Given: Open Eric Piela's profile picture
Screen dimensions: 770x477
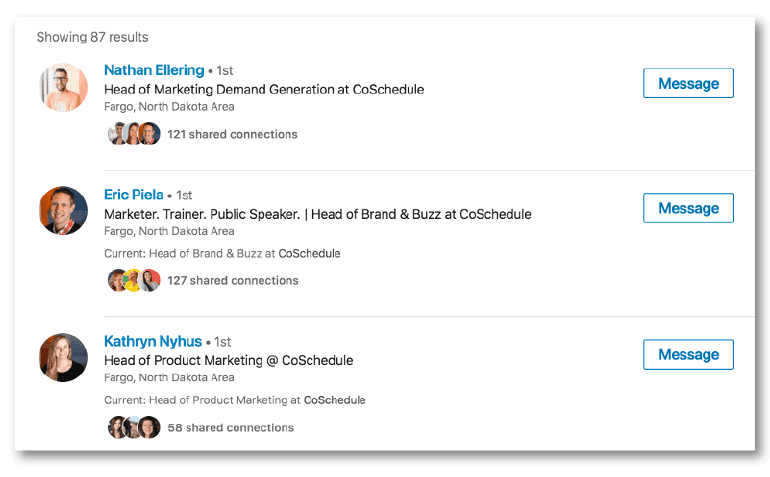Looking at the screenshot, I should [x=64, y=210].
